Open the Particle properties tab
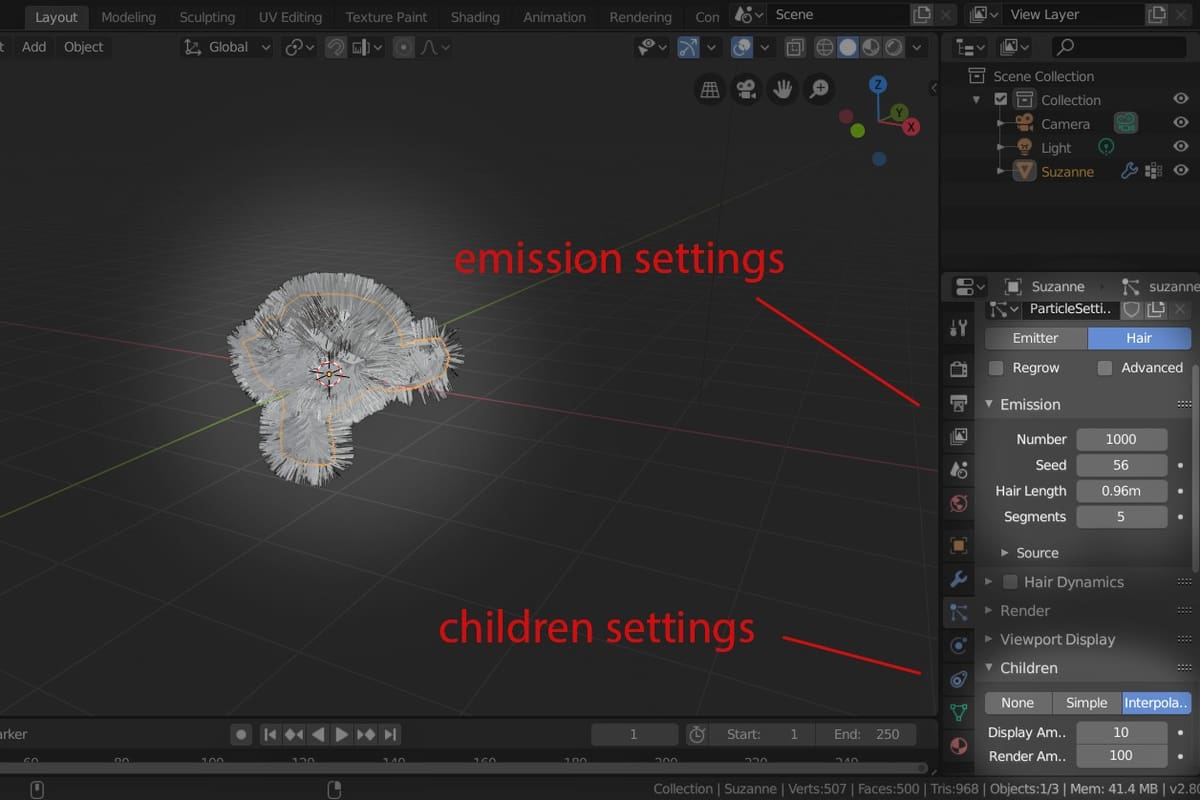This screenshot has width=1200, height=800. (958, 612)
